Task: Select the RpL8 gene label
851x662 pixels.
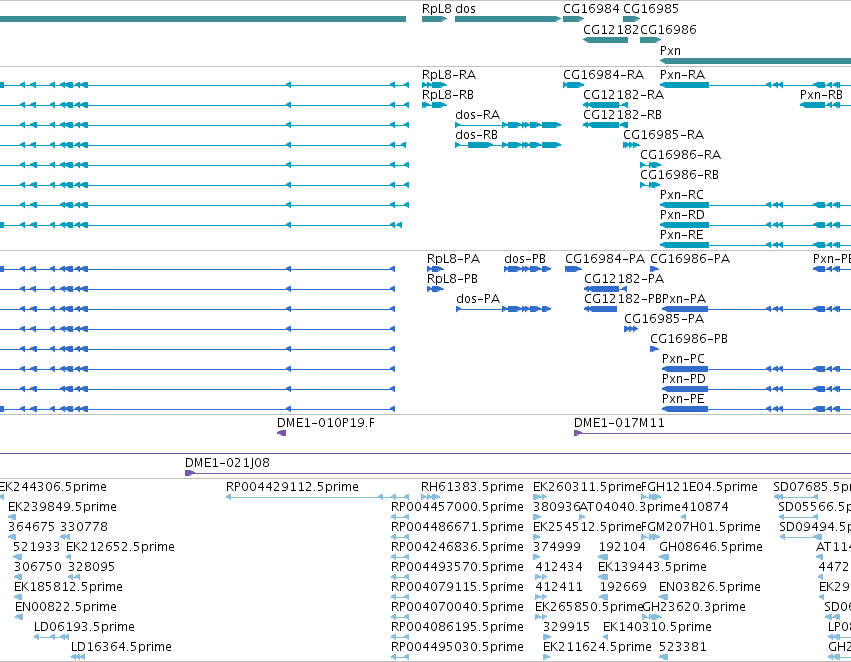Action: [x=437, y=9]
